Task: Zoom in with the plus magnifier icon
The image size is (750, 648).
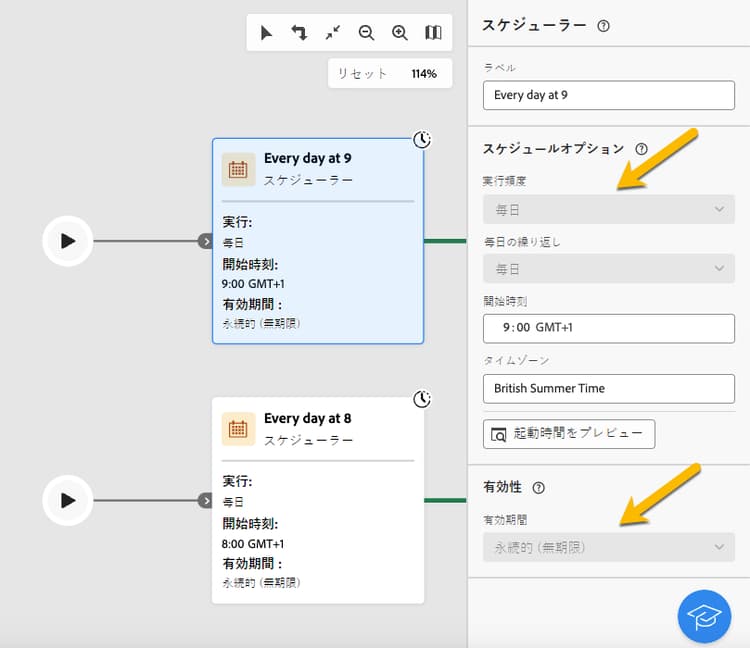Action: (400, 33)
